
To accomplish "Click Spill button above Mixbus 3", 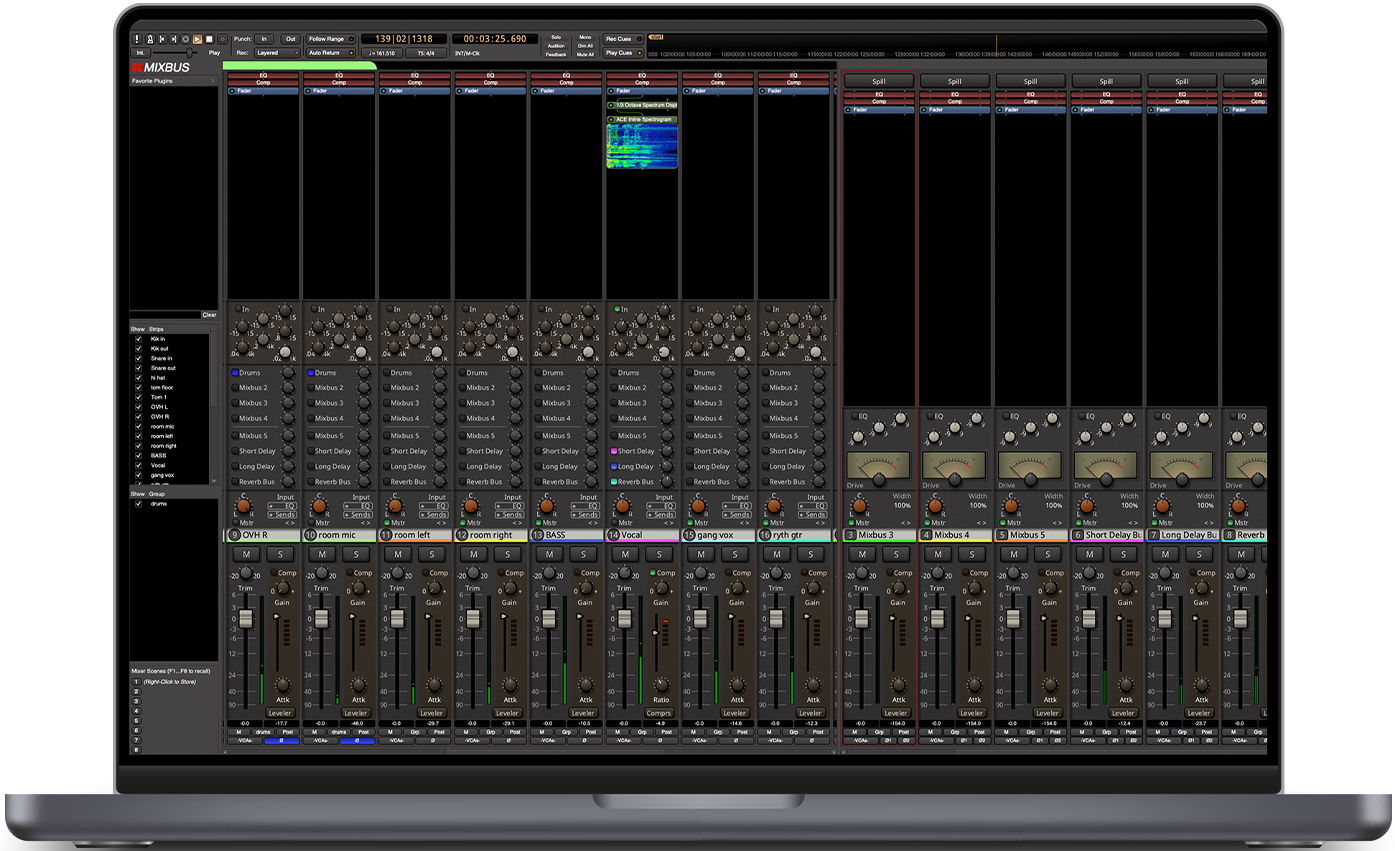I will 878,81.
